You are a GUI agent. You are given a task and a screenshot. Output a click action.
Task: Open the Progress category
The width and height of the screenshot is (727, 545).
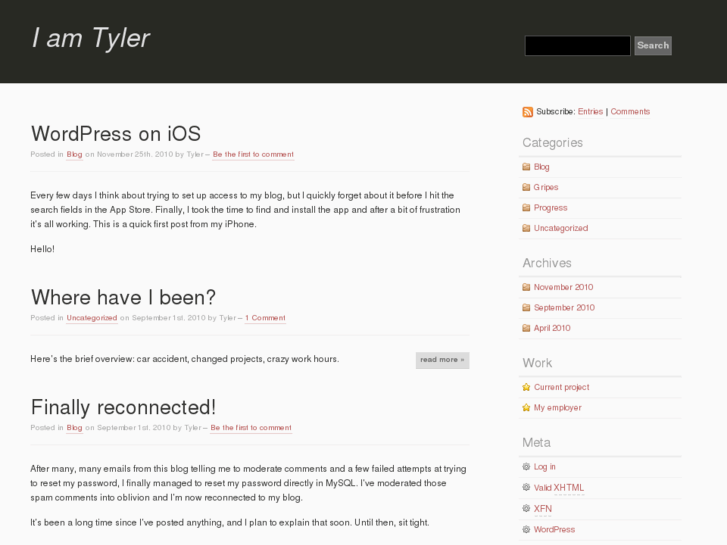[550, 208]
